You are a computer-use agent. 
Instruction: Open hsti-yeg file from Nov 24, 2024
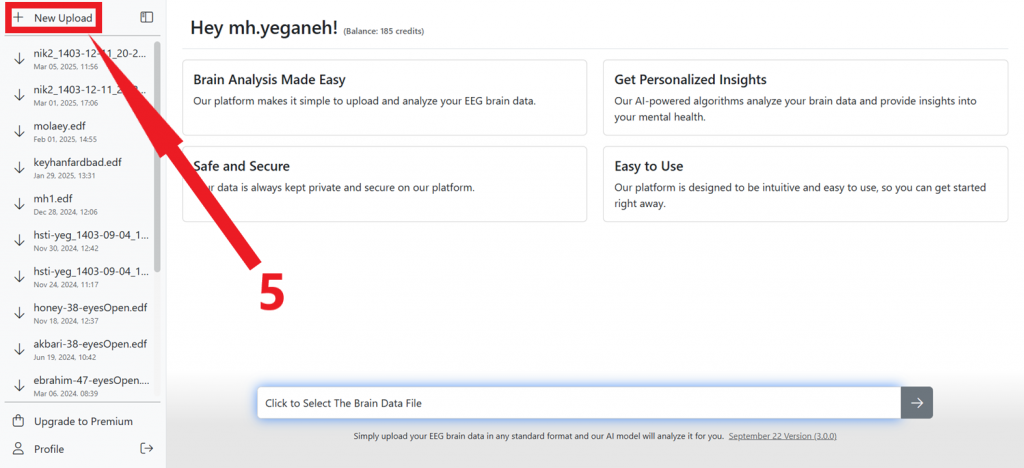coord(90,276)
